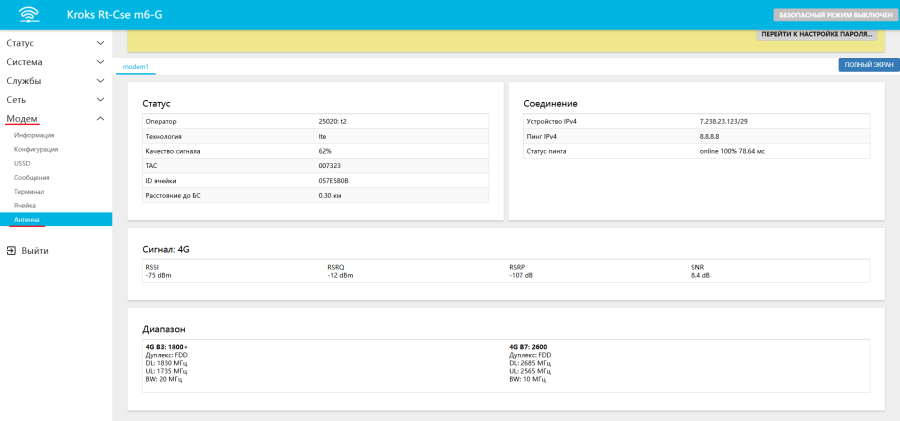The height and width of the screenshot is (421, 900).
Task: Open the Терминал page
Action: (x=29, y=191)
